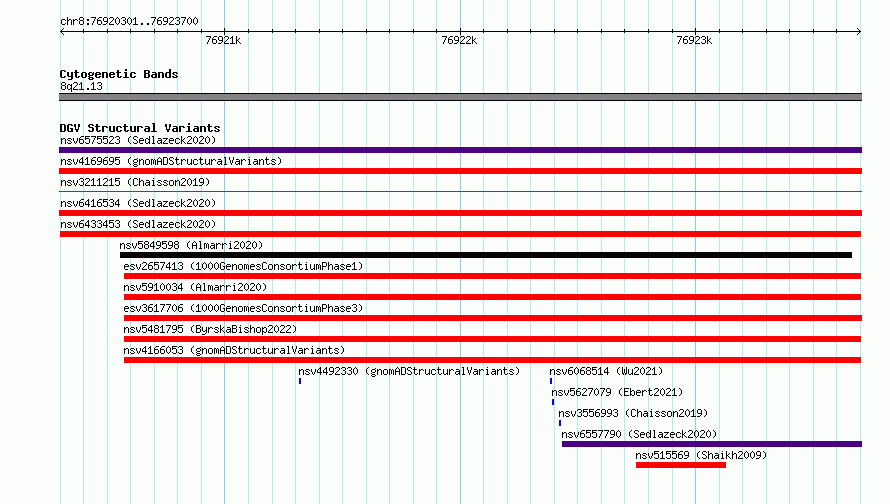Click the gray 8q21.13 cytogenetic band bar
Screen dimensions: 890x504
tap(460, 97)
